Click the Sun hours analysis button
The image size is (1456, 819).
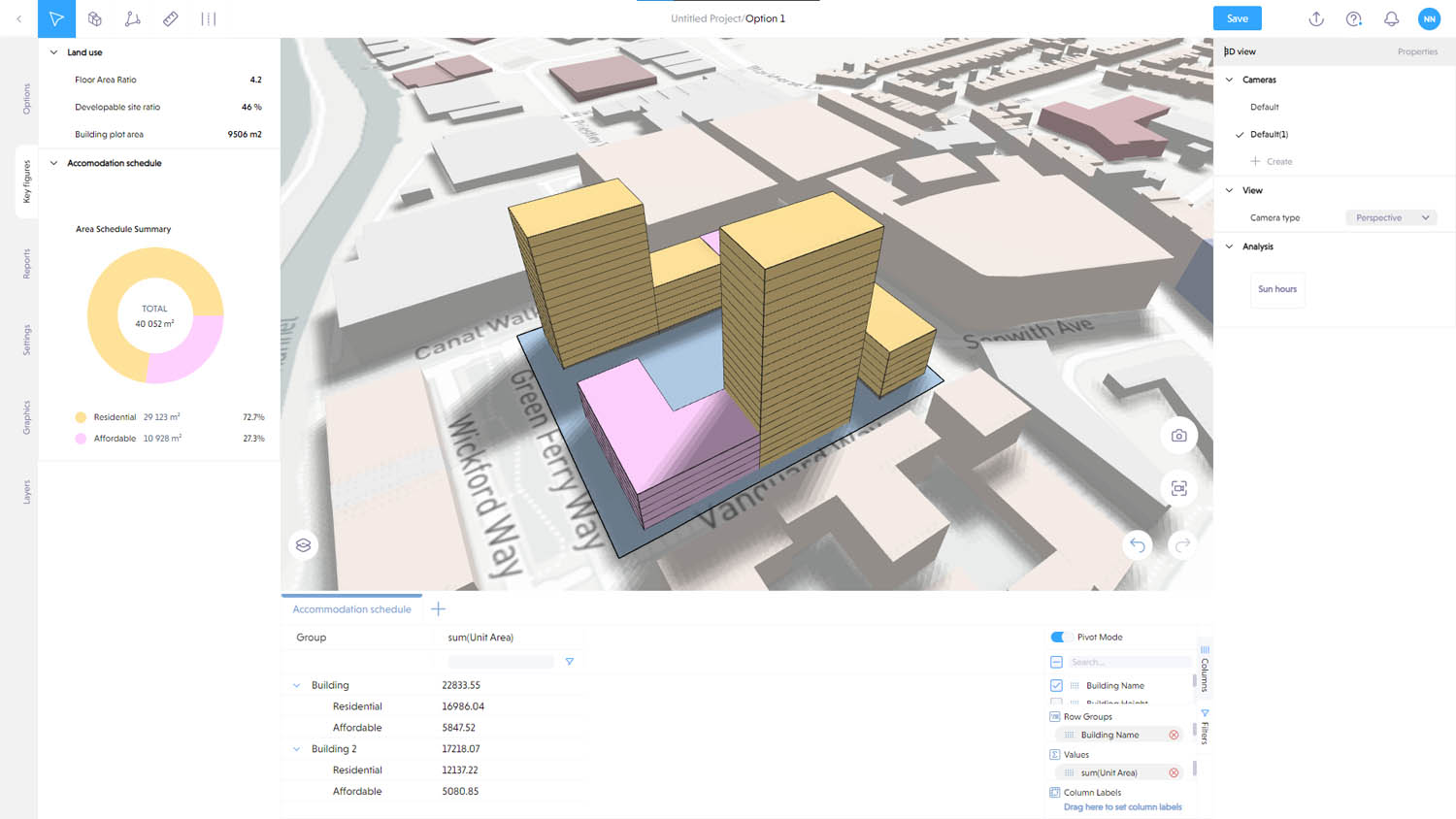1276,289
